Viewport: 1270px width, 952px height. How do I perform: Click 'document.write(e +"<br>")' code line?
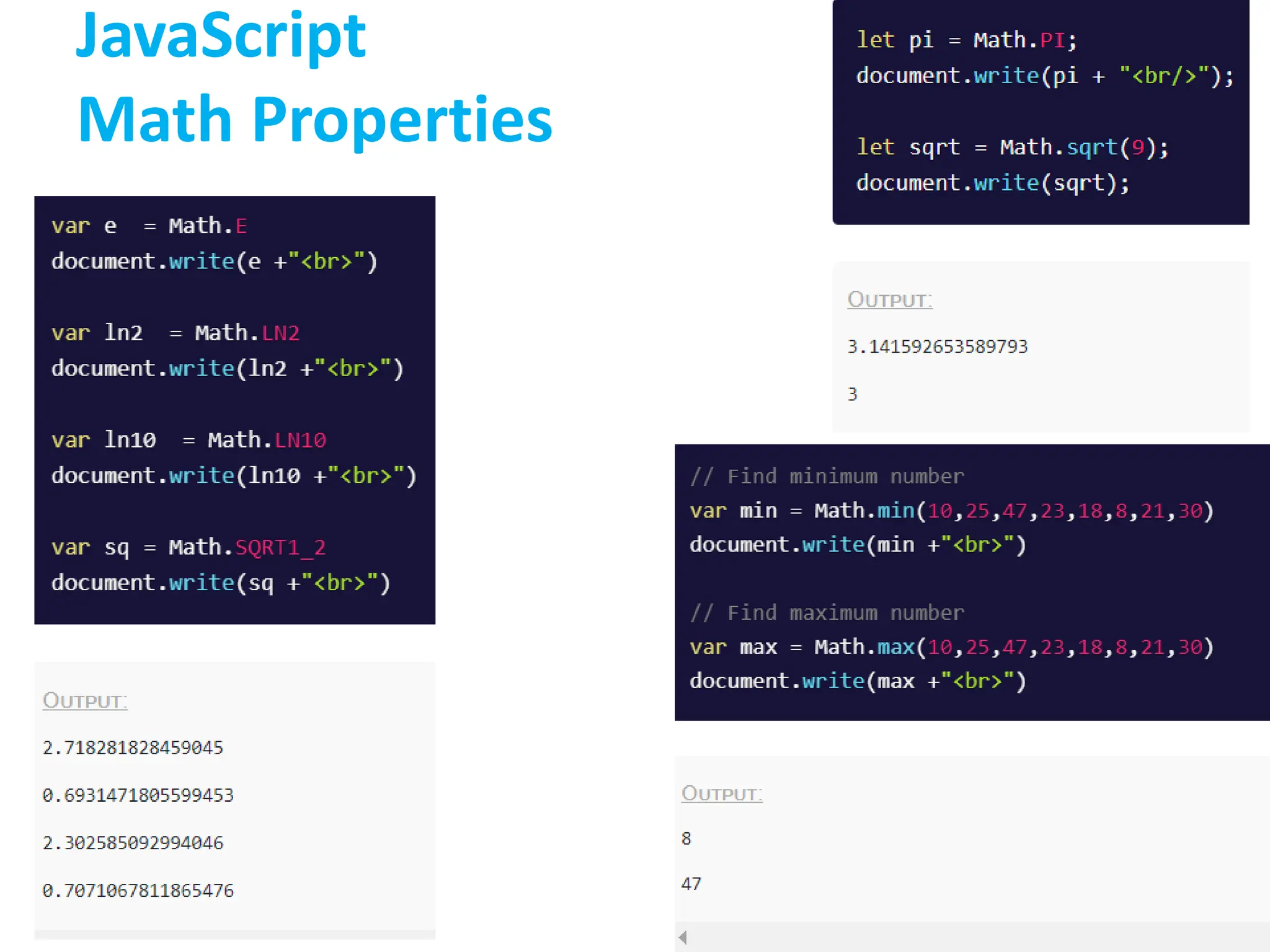215,261
